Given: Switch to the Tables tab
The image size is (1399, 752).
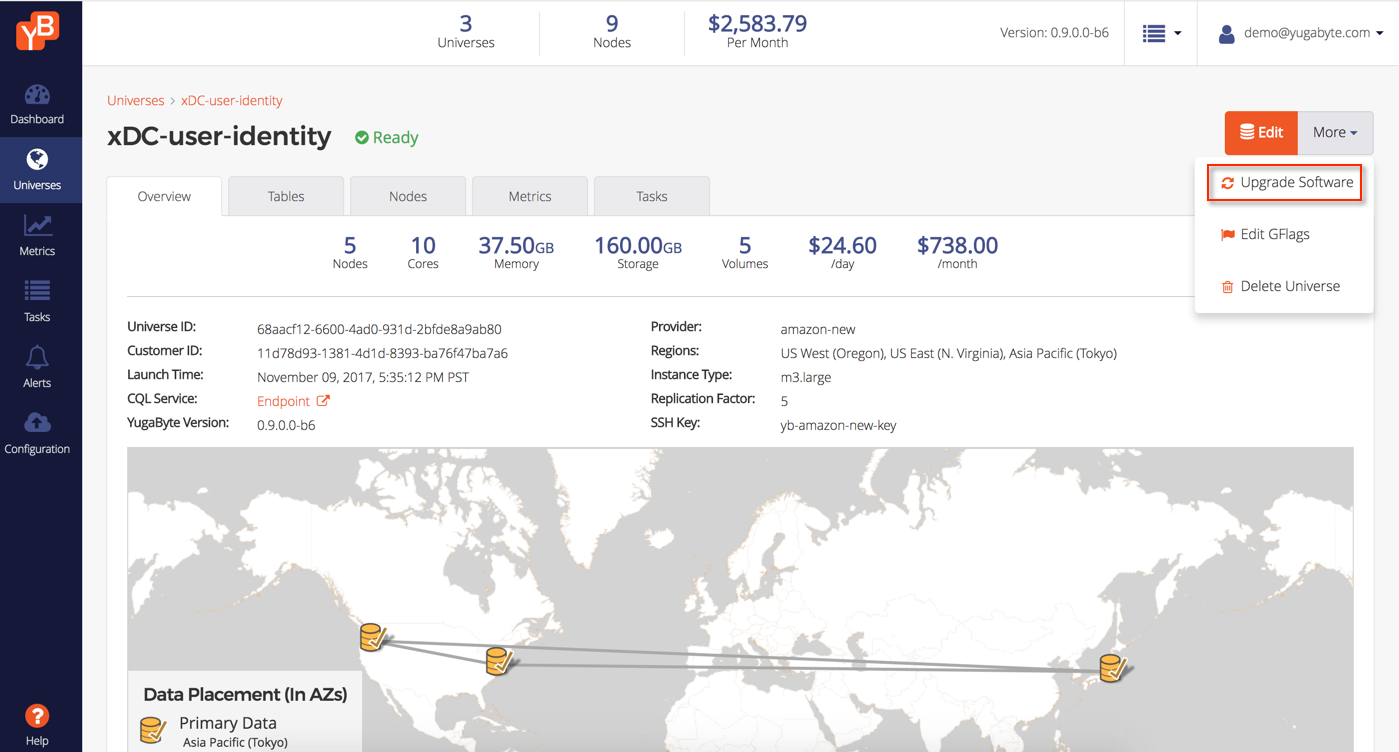Looking at the screenshot, I should 286,196.
